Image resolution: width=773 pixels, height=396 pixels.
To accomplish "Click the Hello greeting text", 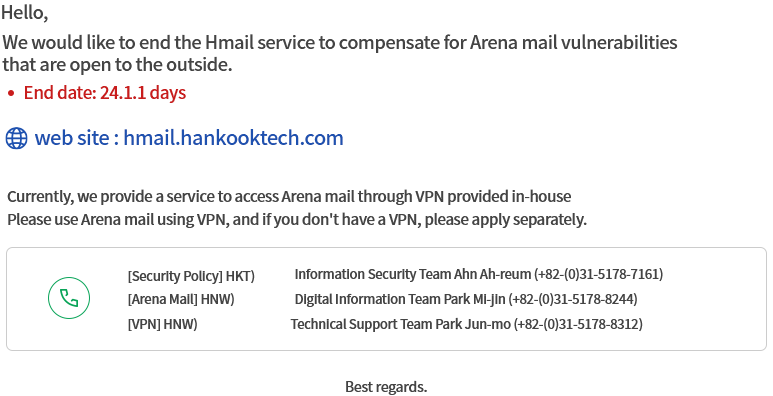I will coord(25,13).
